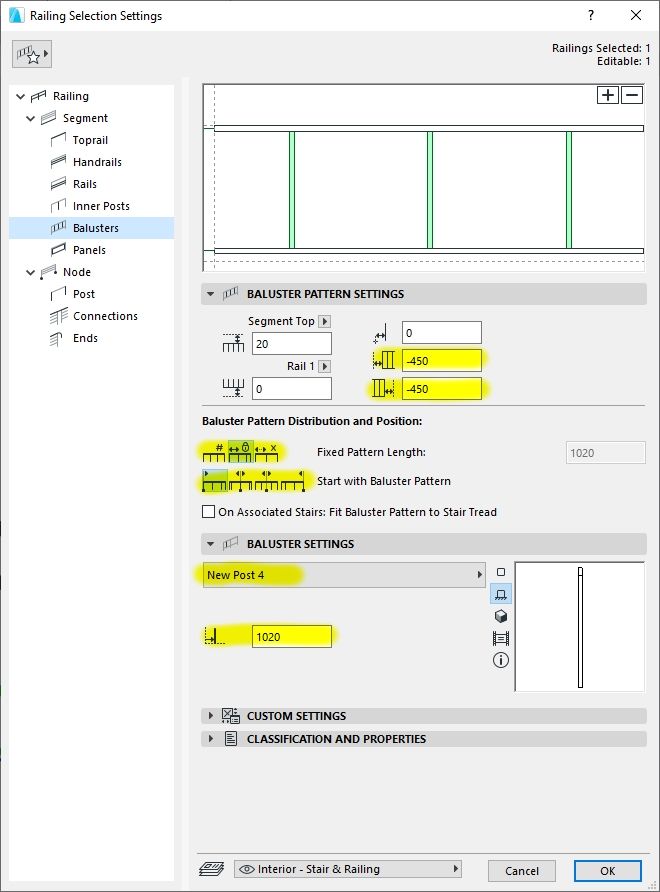Select Rails in the tree

coord(84,184)
